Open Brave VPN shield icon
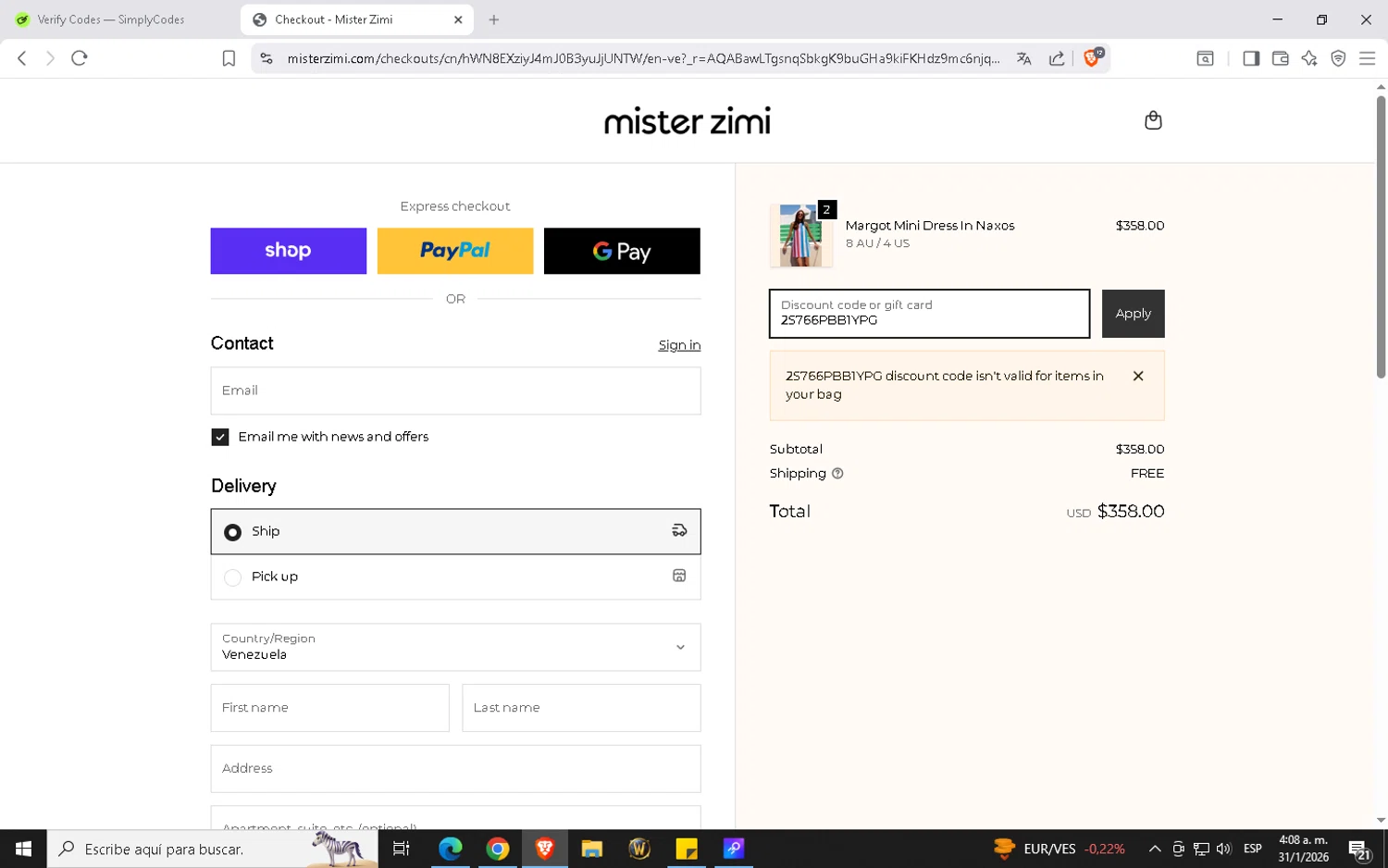Image resolution: width=1388 pixels, height=868 pixels. click(x=1338, y=58)
